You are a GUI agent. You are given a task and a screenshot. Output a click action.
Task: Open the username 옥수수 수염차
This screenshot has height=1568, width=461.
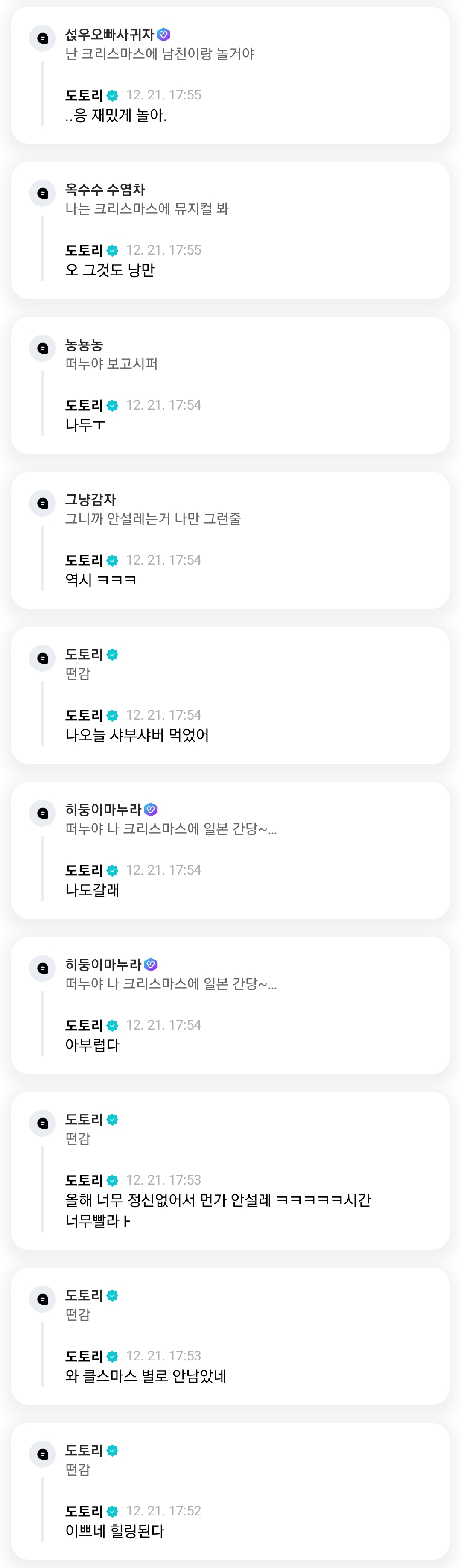[105, 189]
